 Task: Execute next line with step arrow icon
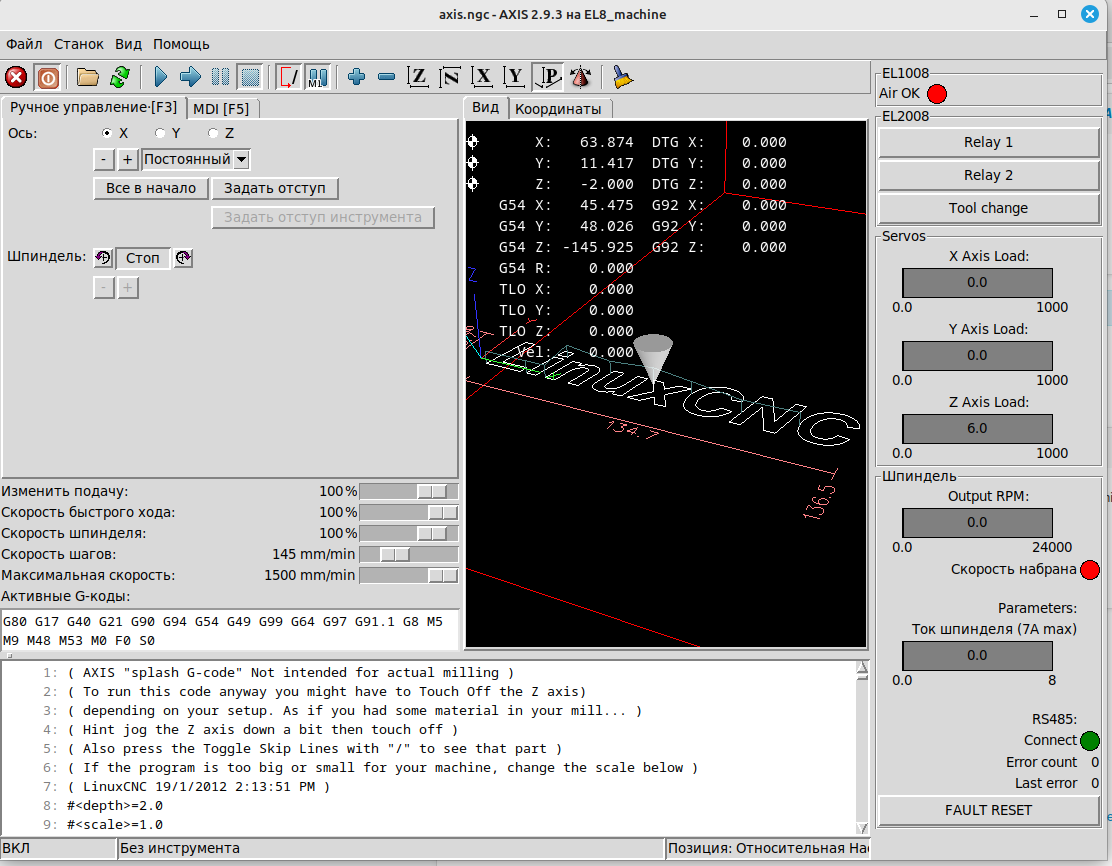coord(190,77)
